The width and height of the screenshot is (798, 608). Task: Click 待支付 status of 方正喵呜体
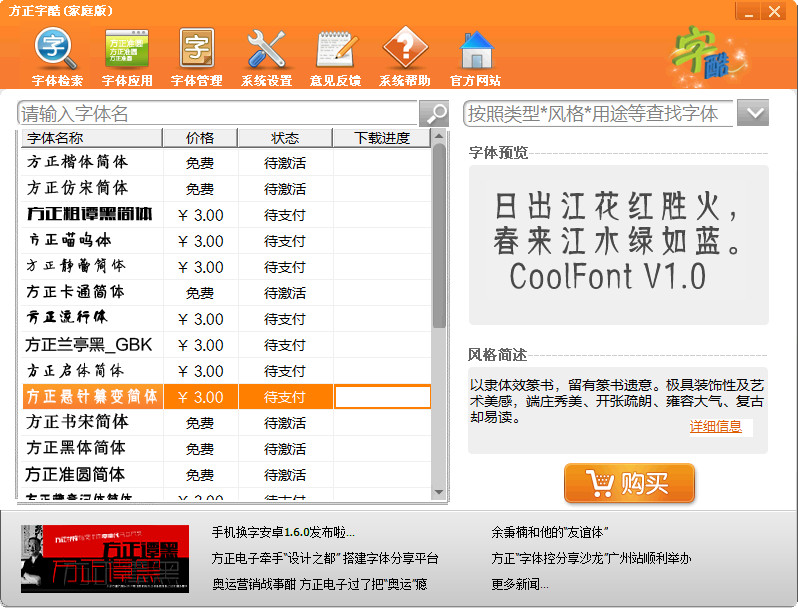(285, 241)
